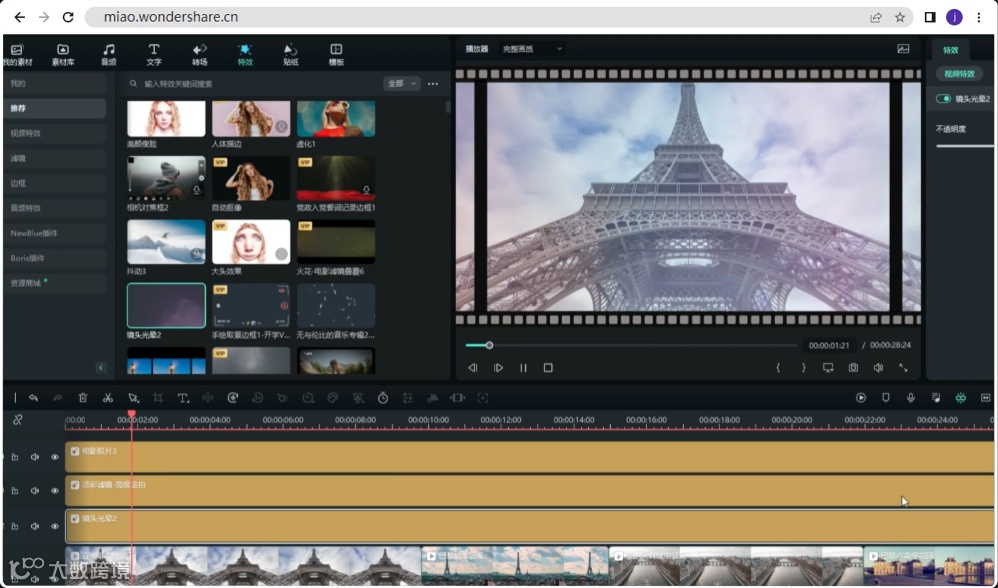Split clip with the scissors tool
This screenshot has height=588, width=998.
[x=108, y=398]
